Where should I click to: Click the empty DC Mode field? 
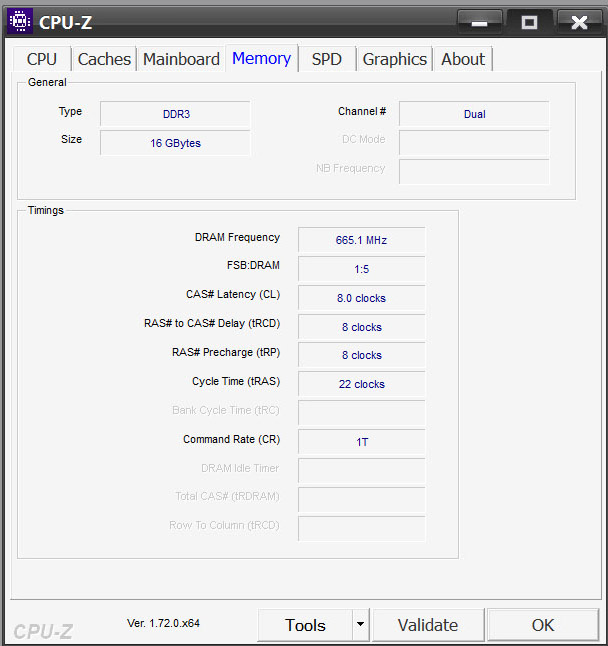(x=474, y=143)
